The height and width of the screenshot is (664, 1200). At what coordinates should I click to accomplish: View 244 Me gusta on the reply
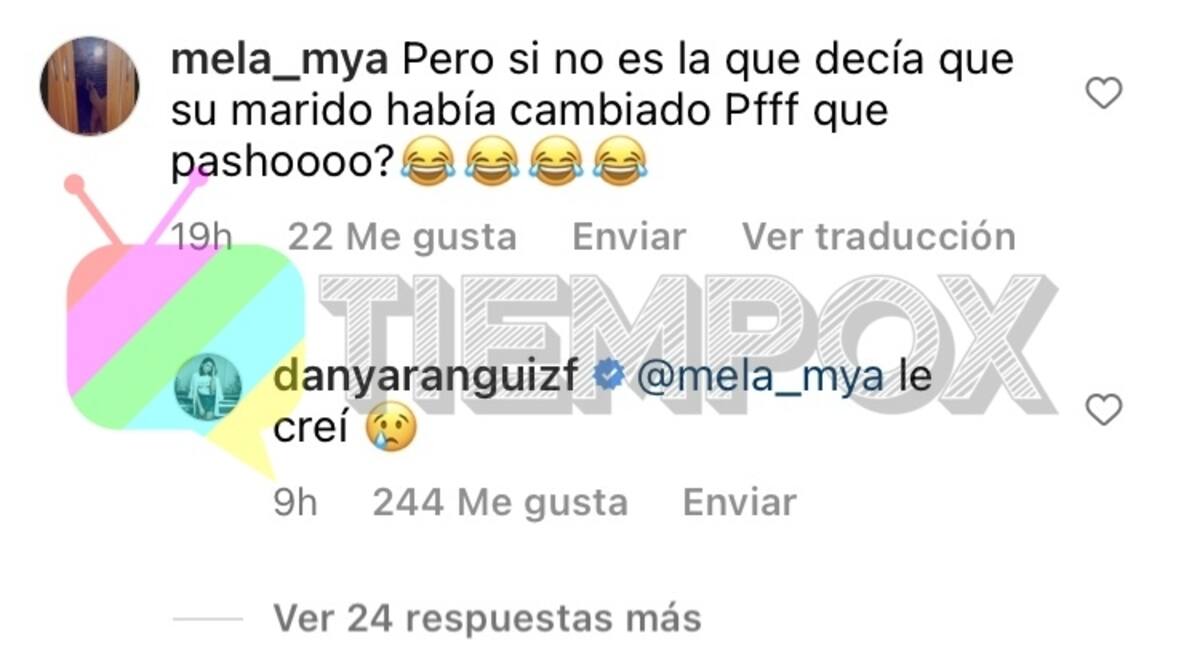[x=500, y=502]
